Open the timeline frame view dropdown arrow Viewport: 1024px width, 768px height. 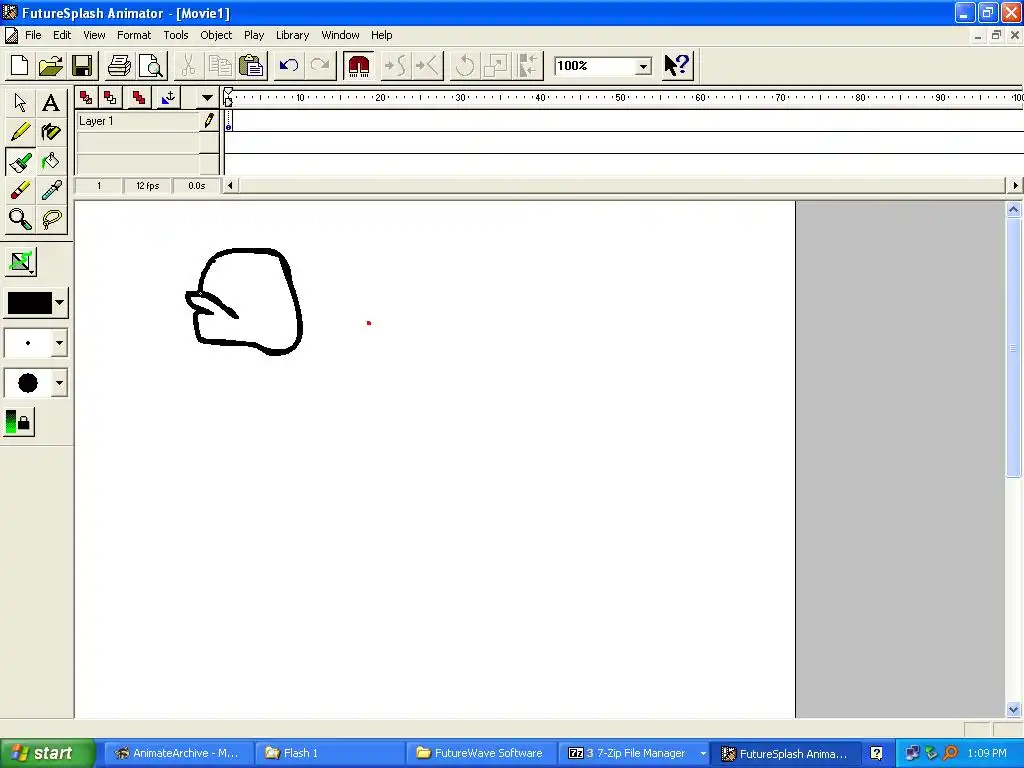click(x=207, y=98)
